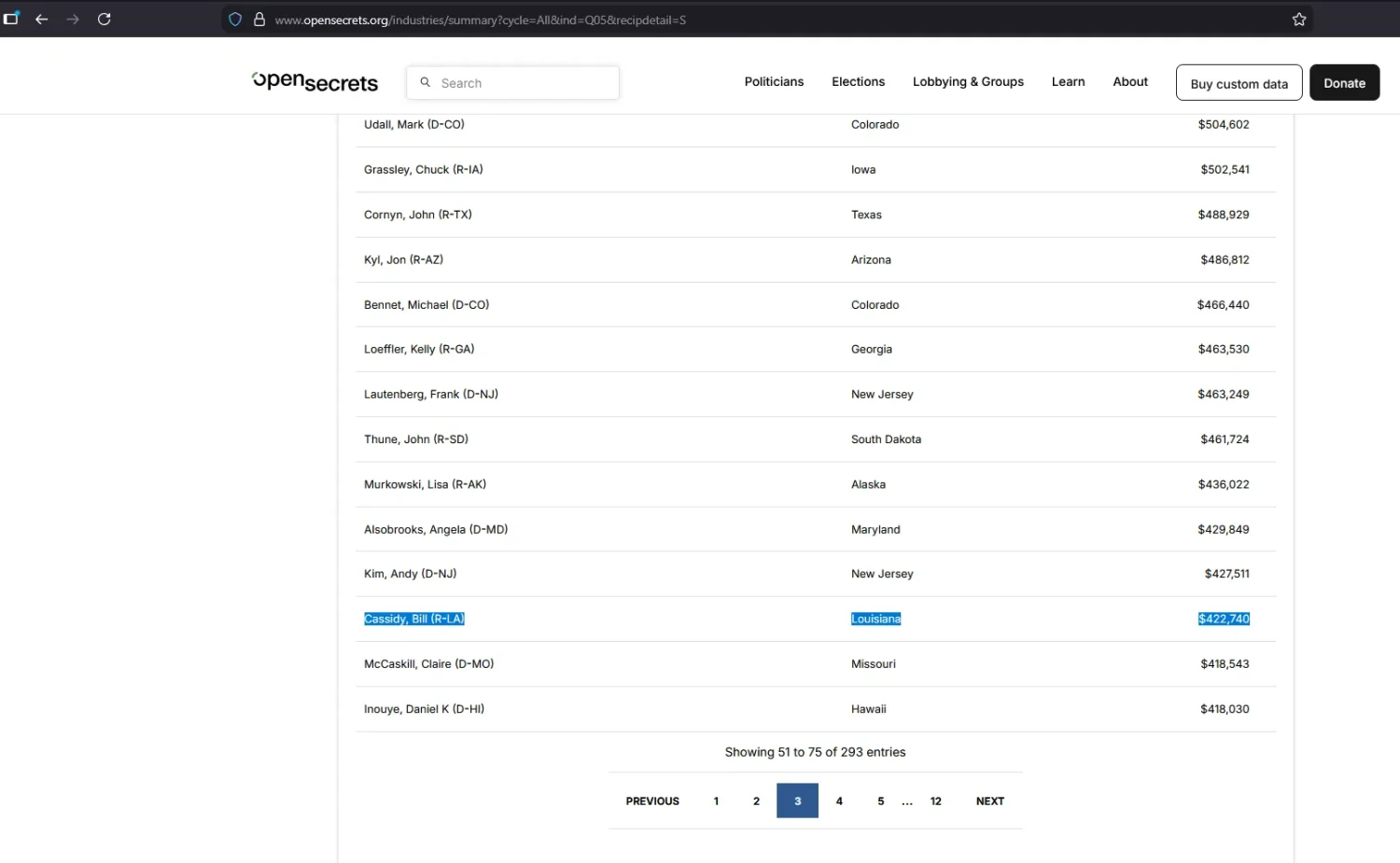This screenshot has height=863, width=1400.
Task: Select pagination page 4
Action: [x=839, y=801]
